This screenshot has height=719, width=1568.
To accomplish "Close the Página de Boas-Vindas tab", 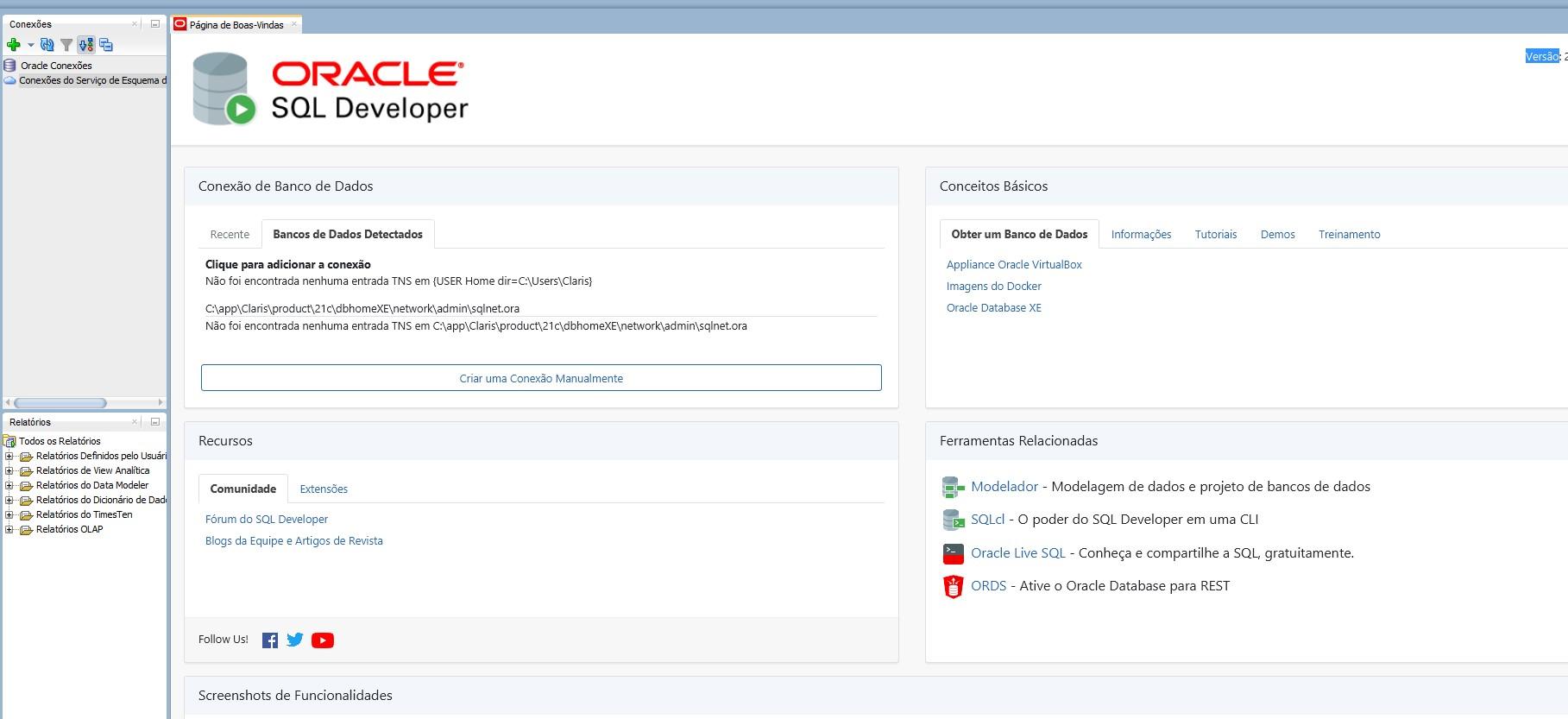I will click(293, 24).
